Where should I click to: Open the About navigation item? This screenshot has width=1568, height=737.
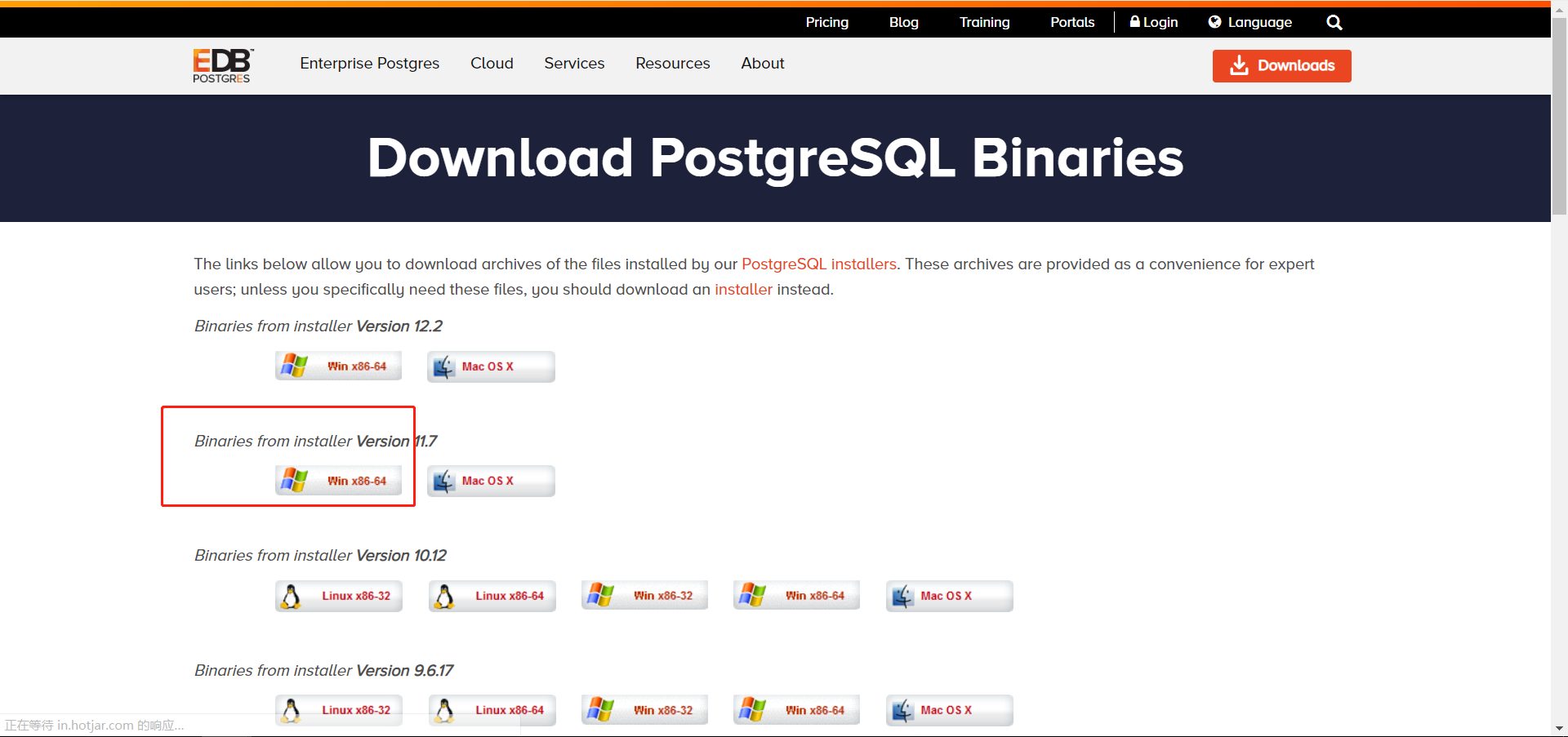pyautogui.click(x=763, y=63)
